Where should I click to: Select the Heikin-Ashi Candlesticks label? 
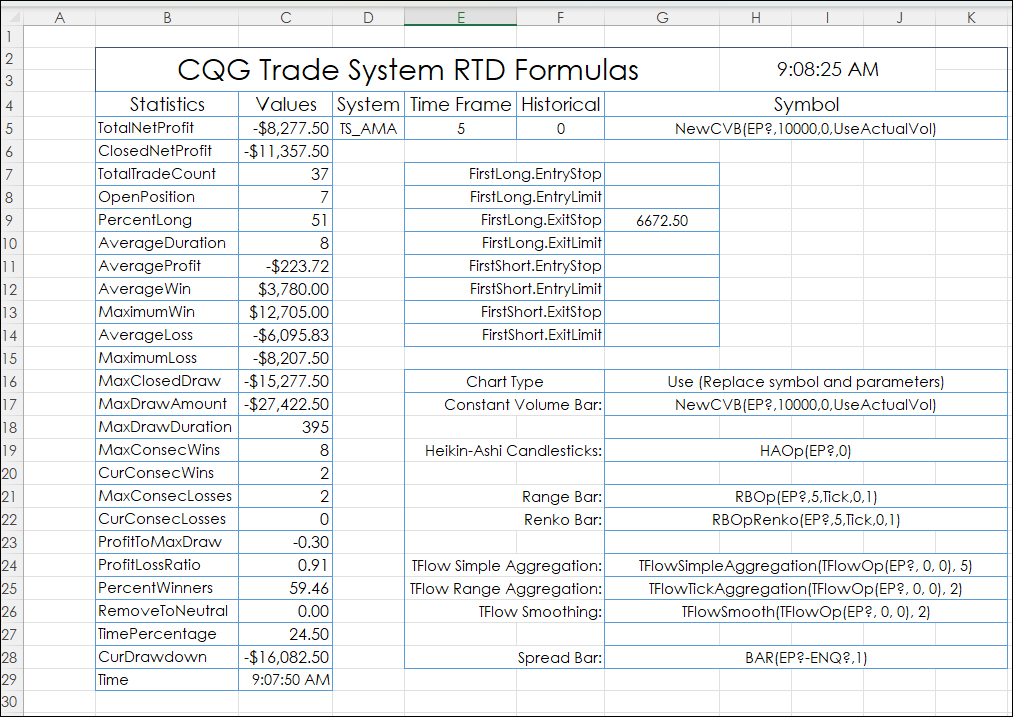[505, 450]
